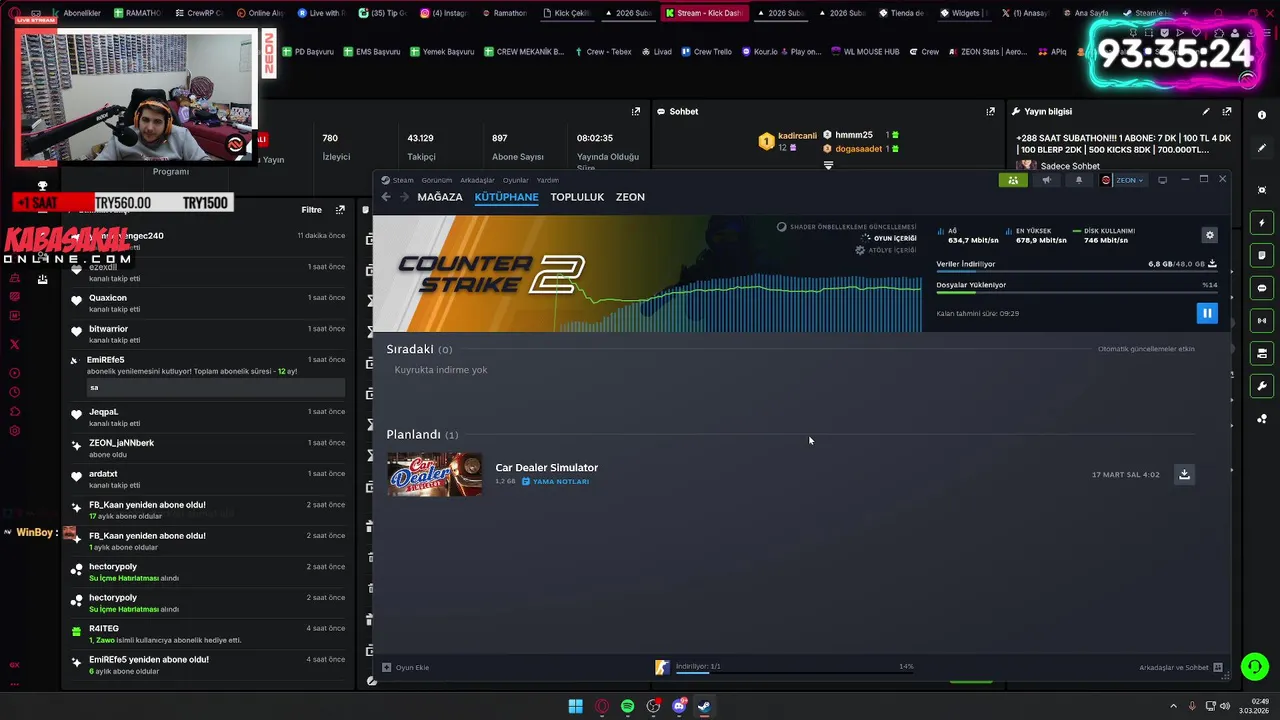1280x720 pixels.
Task: Go back using Steam's back arrow
Action: [386, 197]
